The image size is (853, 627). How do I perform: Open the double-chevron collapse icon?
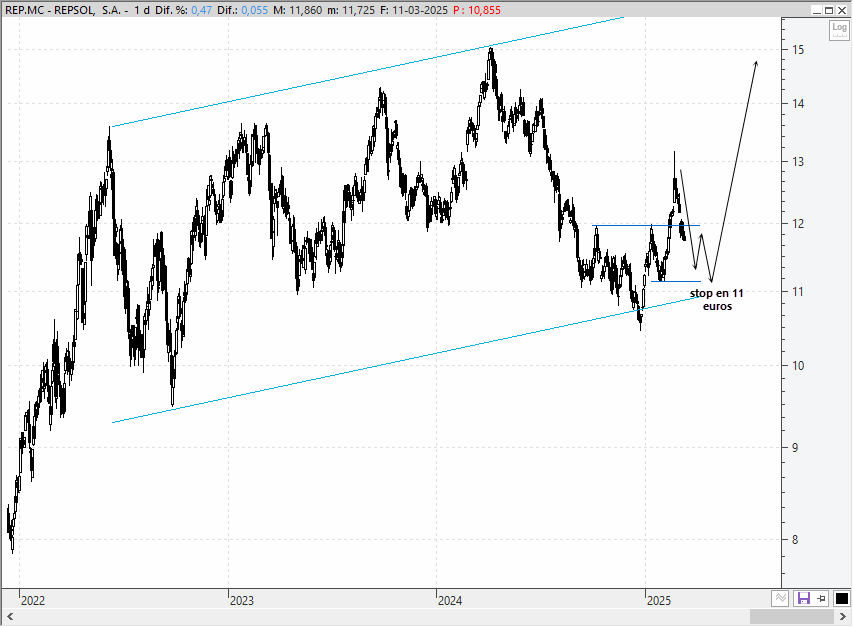[781, 599]
